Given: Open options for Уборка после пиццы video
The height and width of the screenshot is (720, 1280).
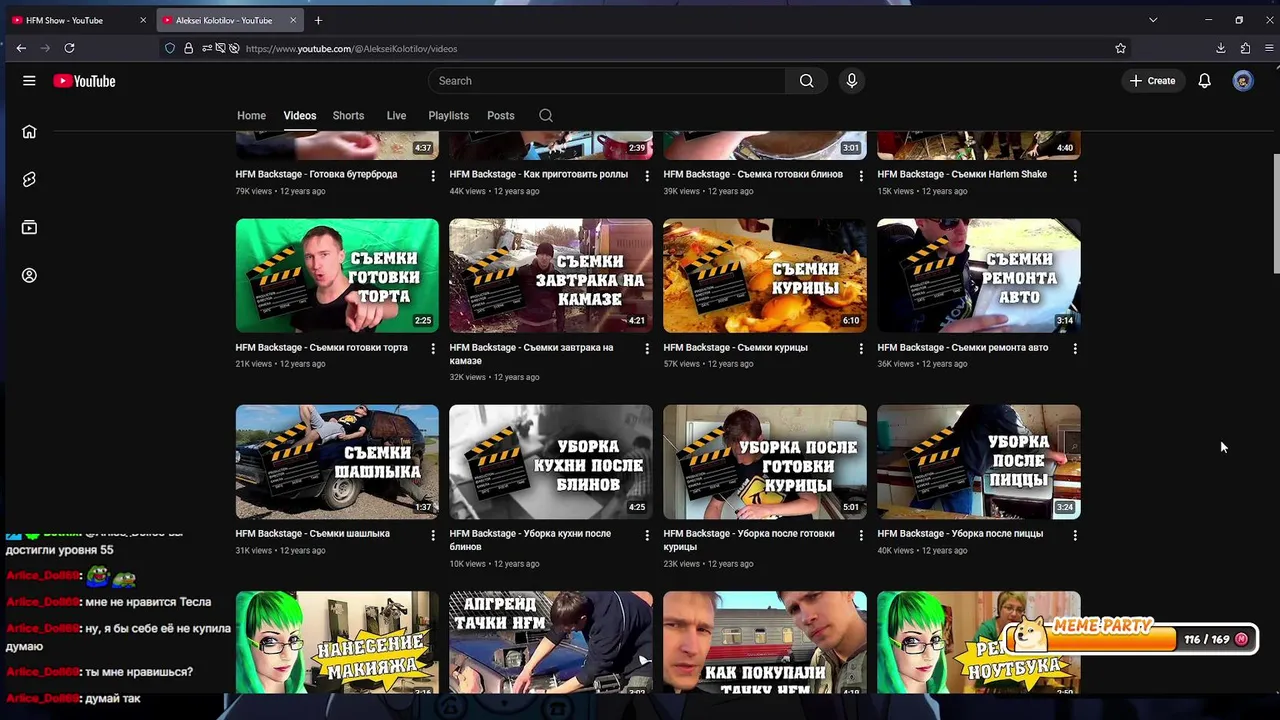Looking at the screenshot, I should tap(1075, 535).
